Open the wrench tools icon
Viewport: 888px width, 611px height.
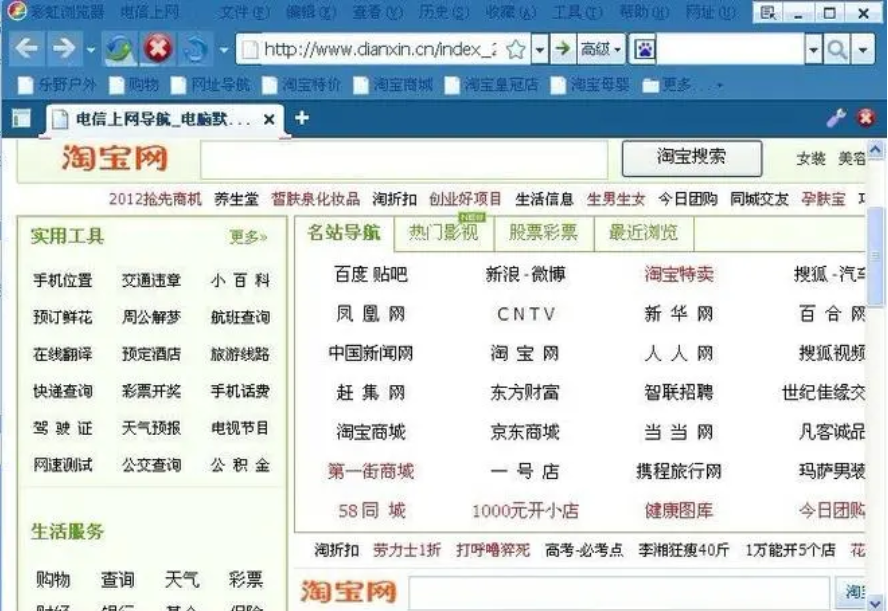coord(836,118)
